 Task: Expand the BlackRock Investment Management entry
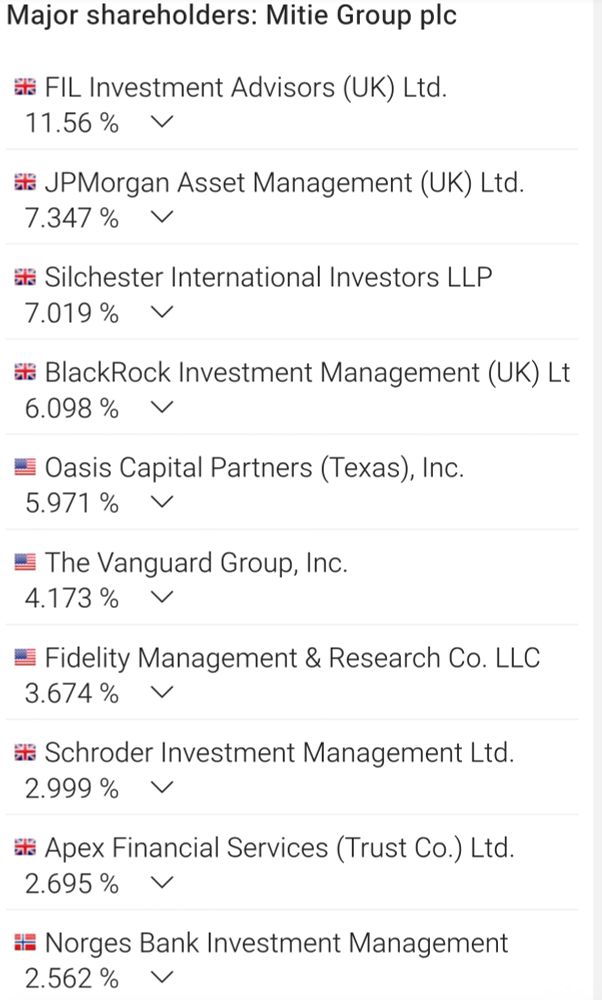[162, 409]
